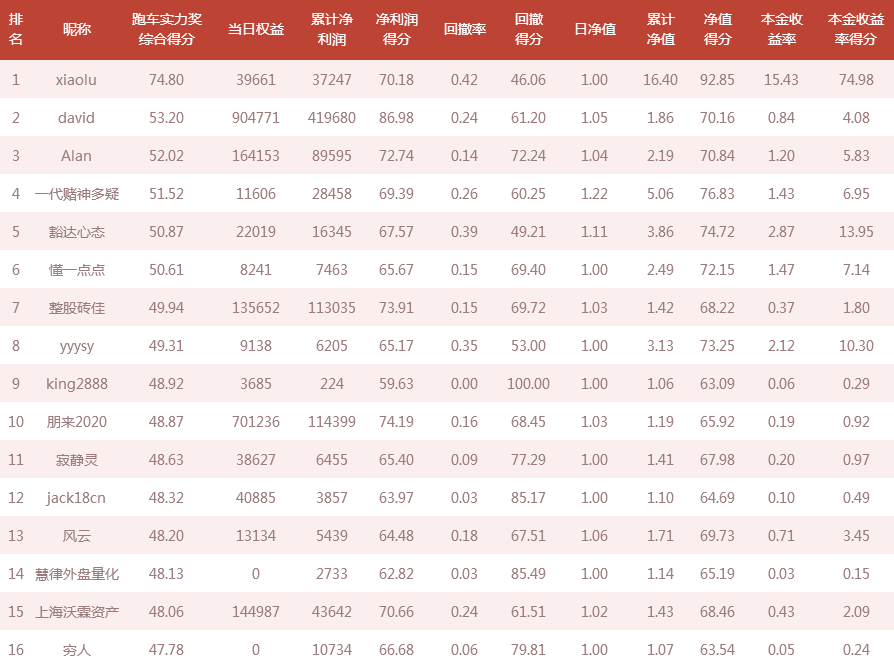Select the nickname king2888

(x=76, y=384)
